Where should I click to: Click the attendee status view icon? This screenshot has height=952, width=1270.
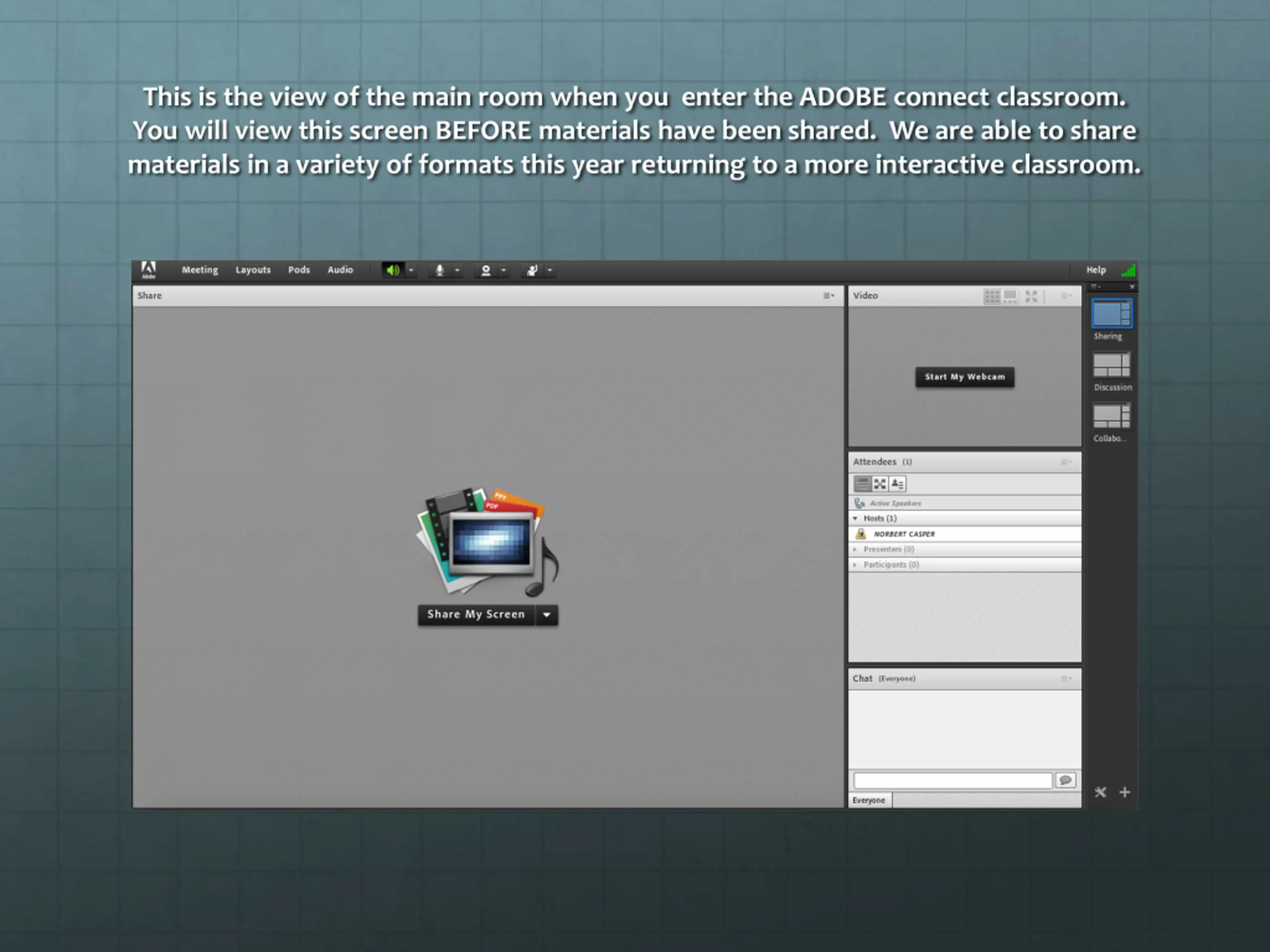tap(897, 484)
